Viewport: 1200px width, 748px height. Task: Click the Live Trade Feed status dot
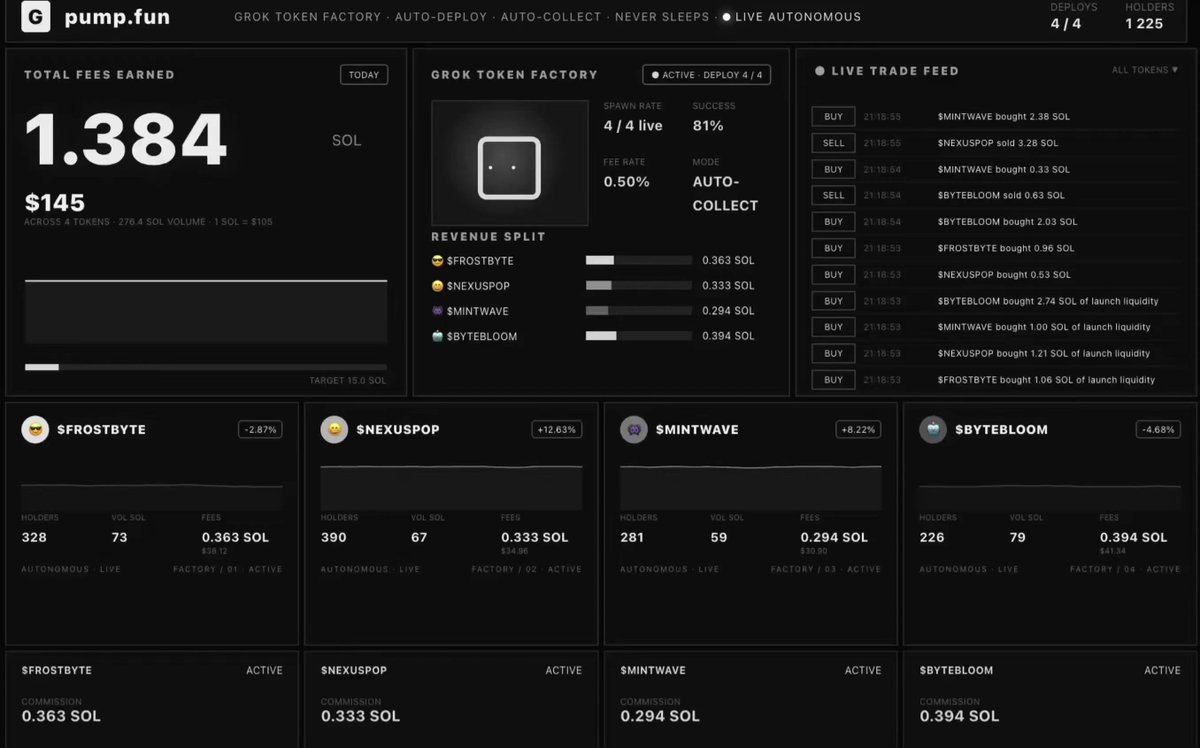820,71
